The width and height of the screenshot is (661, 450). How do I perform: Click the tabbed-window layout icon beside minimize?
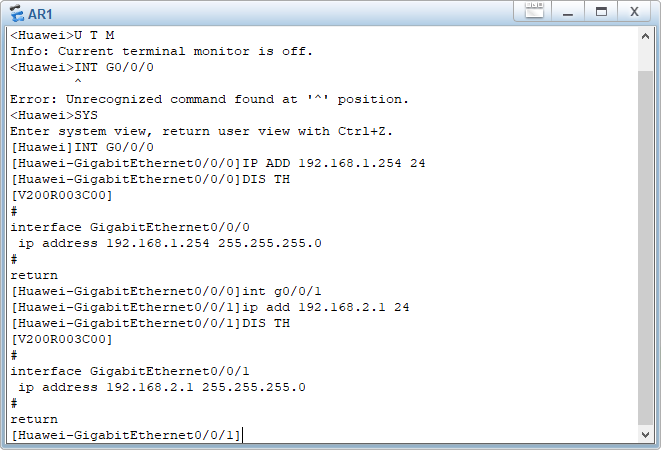pos(534,11)
